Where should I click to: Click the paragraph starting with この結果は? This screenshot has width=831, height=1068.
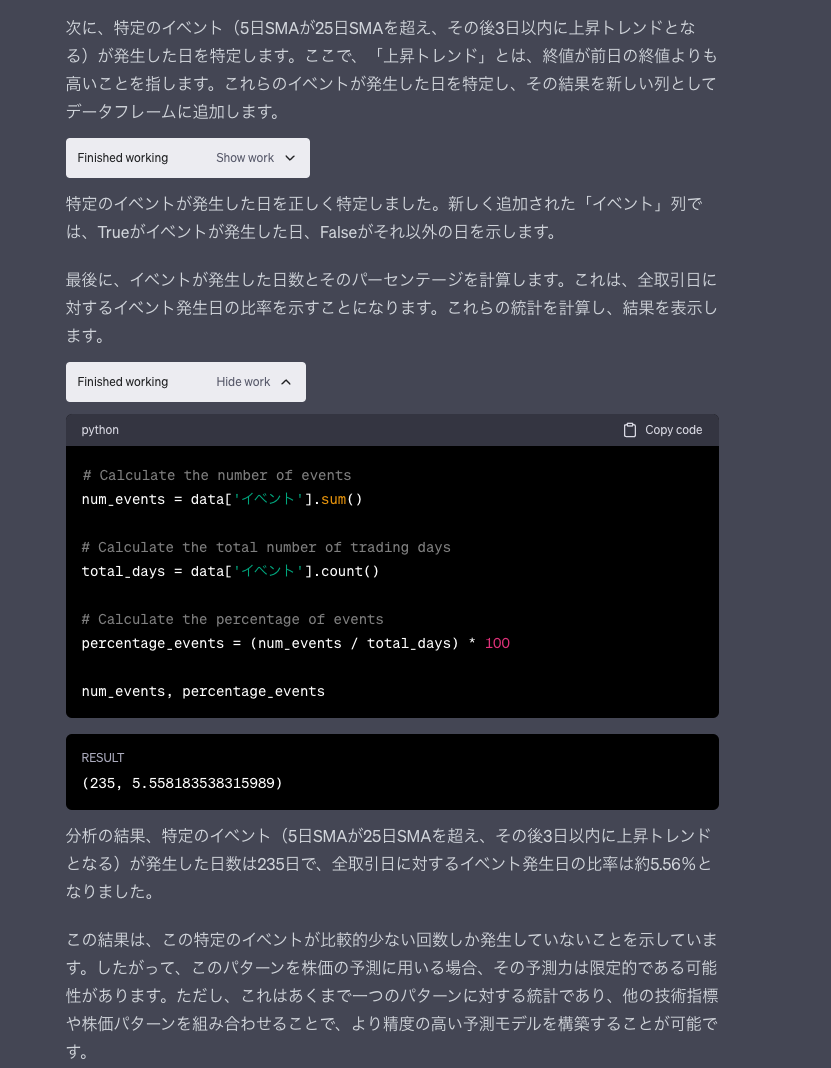[392, 996]
